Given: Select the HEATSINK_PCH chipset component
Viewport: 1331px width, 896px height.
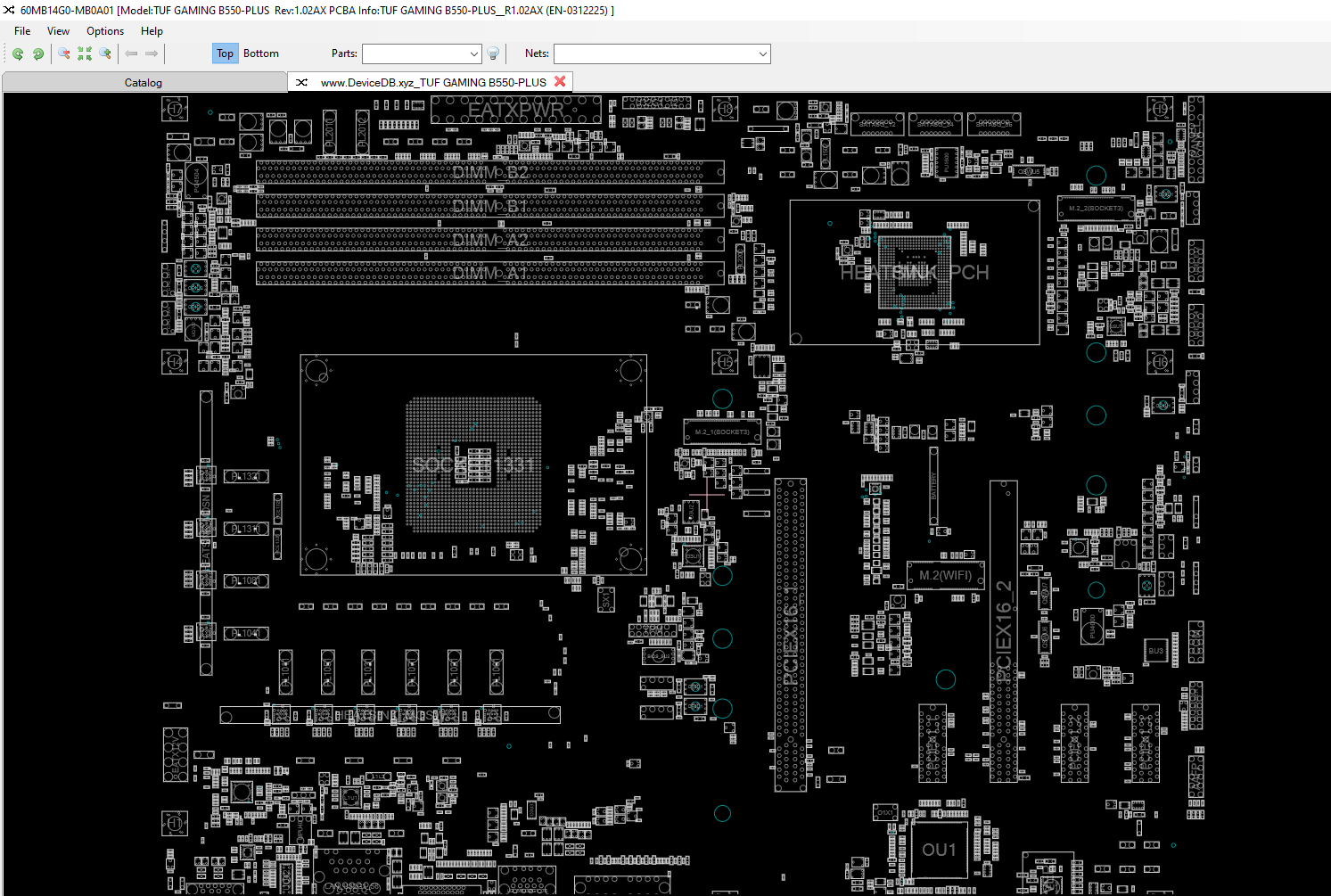Looking at the screenshot, I should tap(915, 272).
